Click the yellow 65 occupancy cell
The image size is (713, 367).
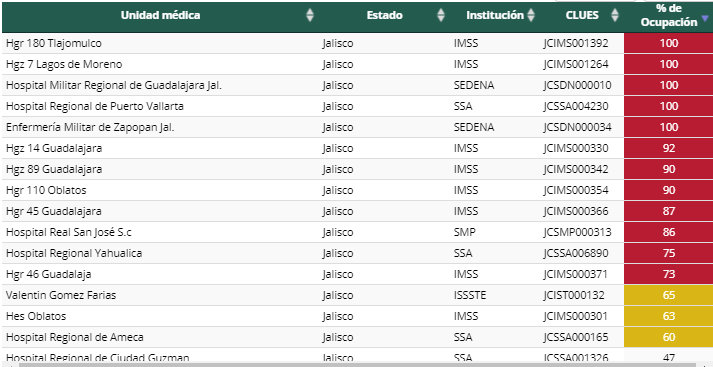point(668,295)
